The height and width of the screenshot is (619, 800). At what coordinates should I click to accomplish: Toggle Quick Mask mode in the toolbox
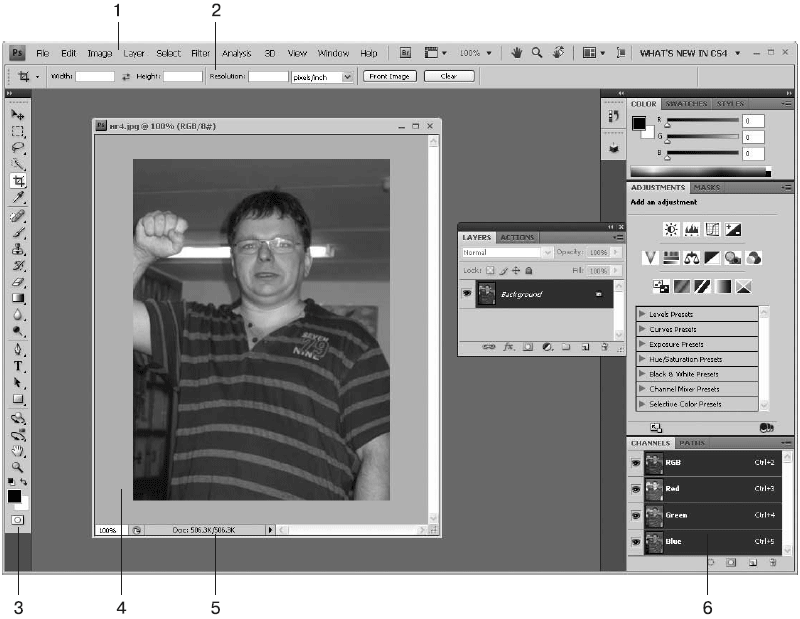coord(18,520)
